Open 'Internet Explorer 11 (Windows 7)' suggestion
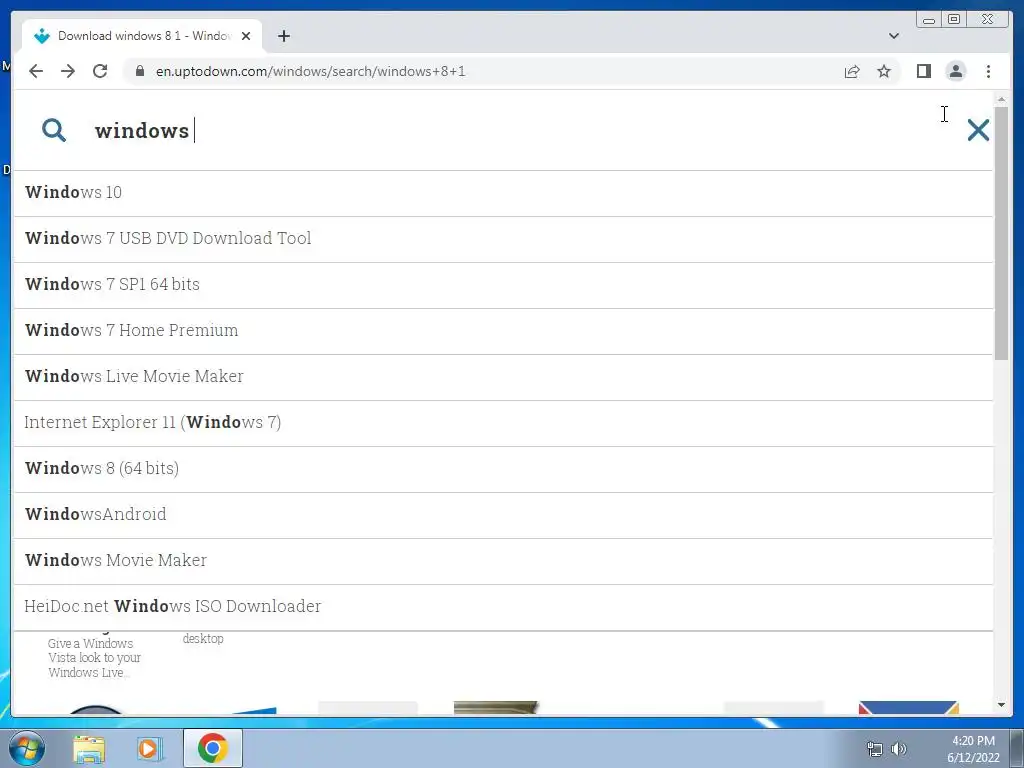1024x768 pixels. pyautogui.click(x=503, y=423)
